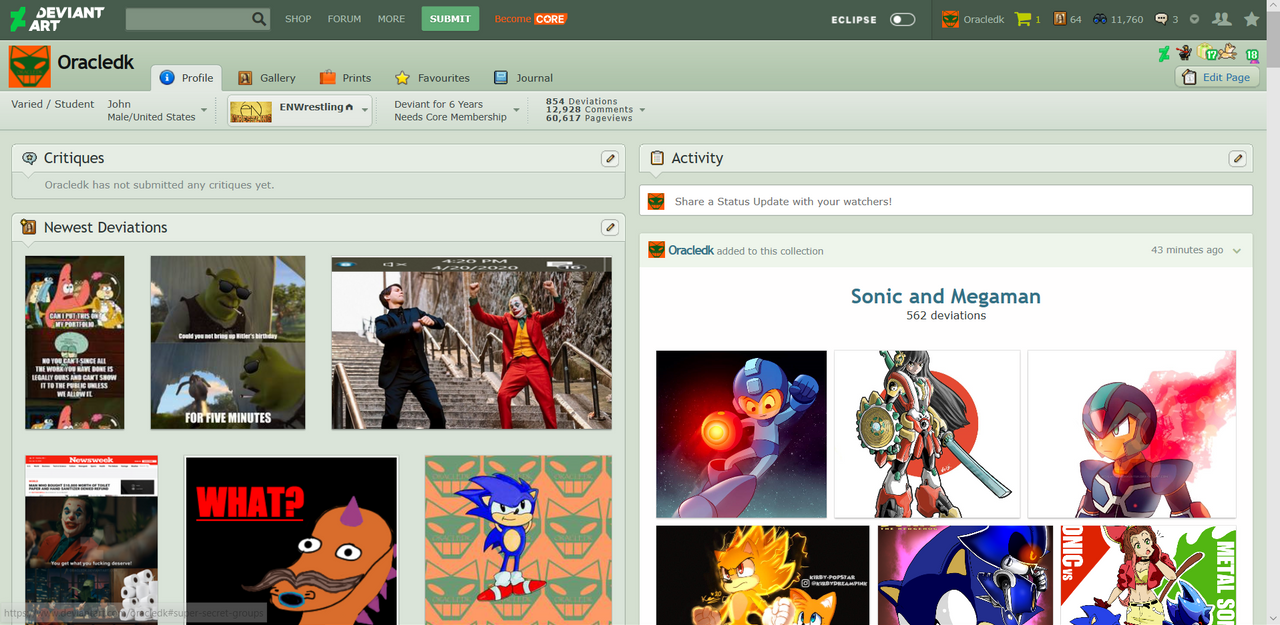1280x625 pixels.
Task: Click the Share a Status Update field
Action: point(945,201)
